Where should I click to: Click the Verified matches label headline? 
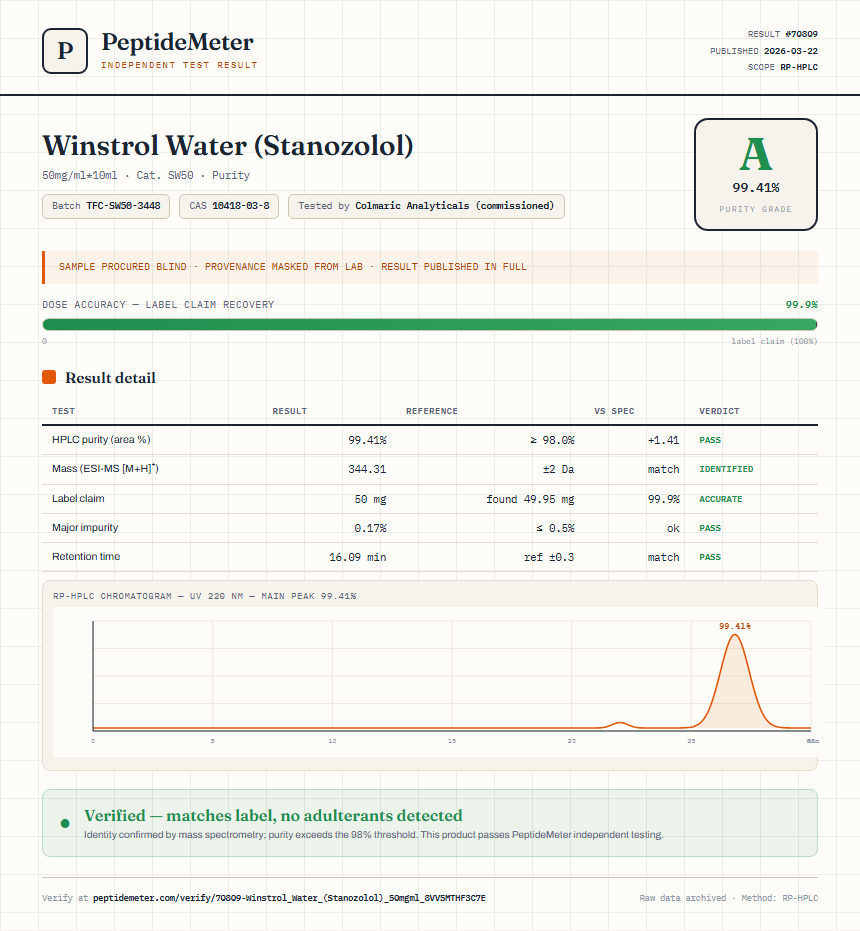(273, 815)
